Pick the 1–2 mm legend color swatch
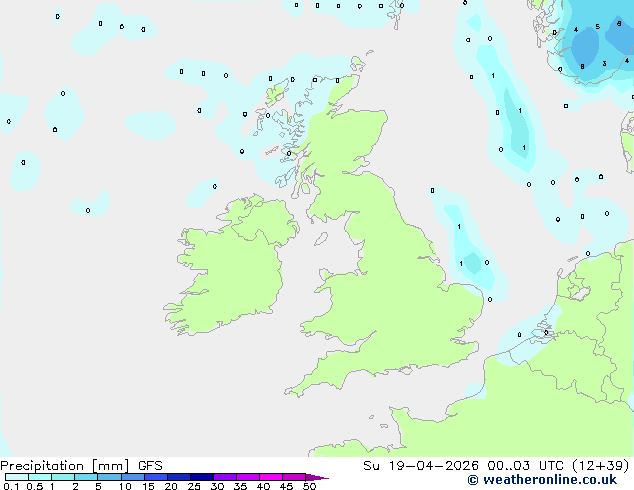Image resolution: width=634 pixels, height=490 pixels. tap(63, 477)
